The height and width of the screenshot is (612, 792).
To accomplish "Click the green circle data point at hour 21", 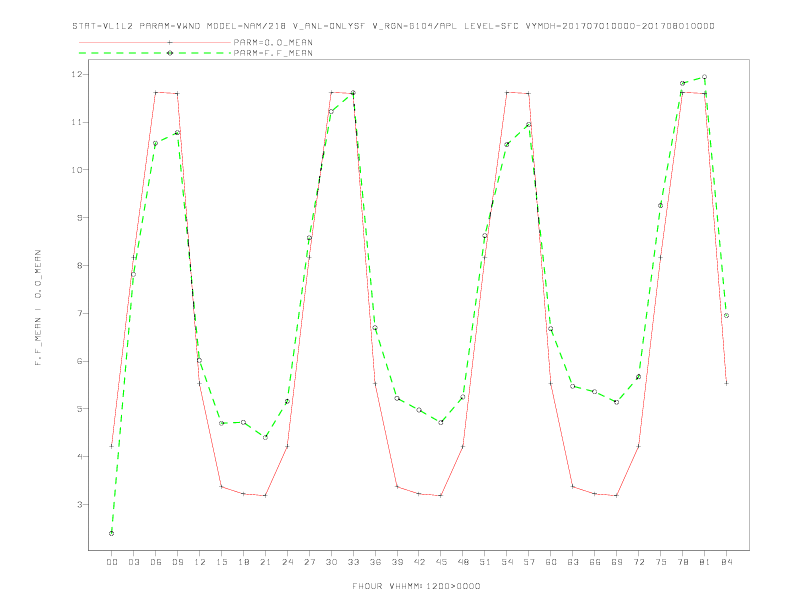I will pos(265,437).
